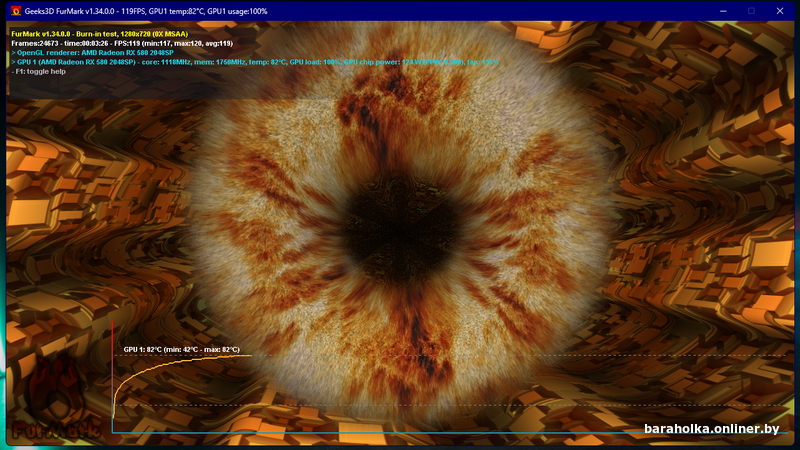The width and height of the screenshot is (800, 450).
Task: Close the FurMark burn-in test window
Action: point(780,11)
